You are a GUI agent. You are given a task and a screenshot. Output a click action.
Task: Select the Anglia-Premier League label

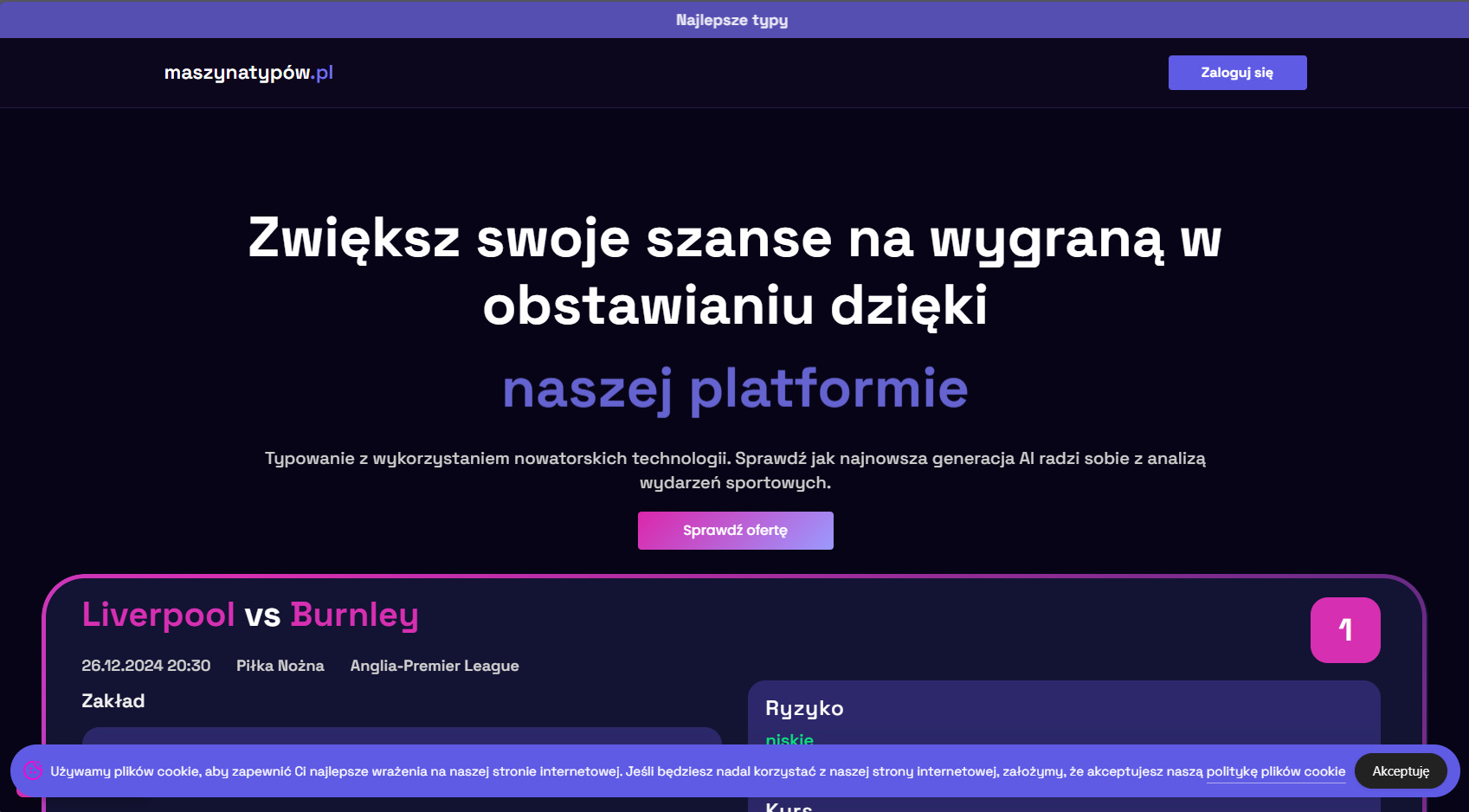(x=434, y=666)
